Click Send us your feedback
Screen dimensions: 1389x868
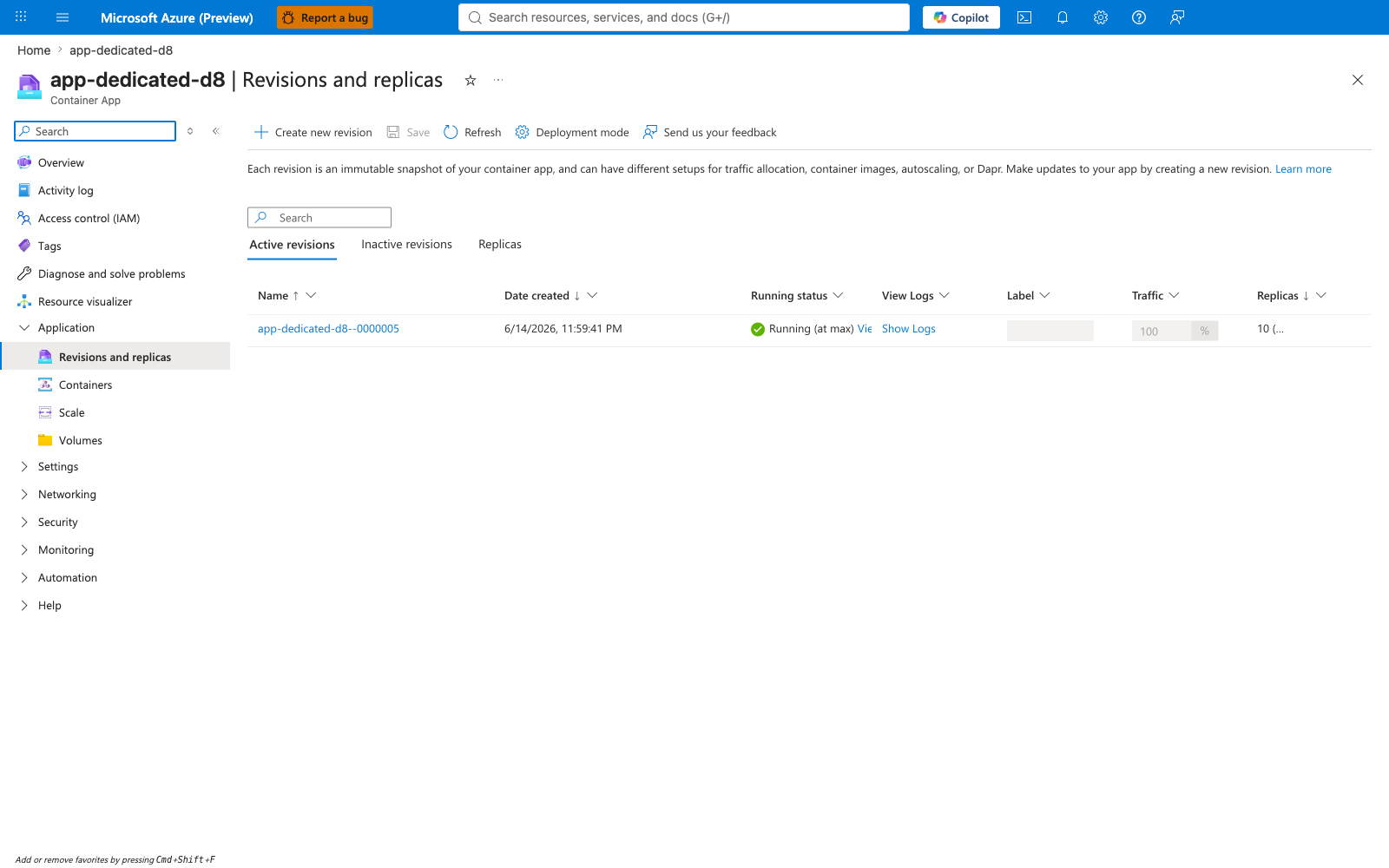(x=710, y=132)
